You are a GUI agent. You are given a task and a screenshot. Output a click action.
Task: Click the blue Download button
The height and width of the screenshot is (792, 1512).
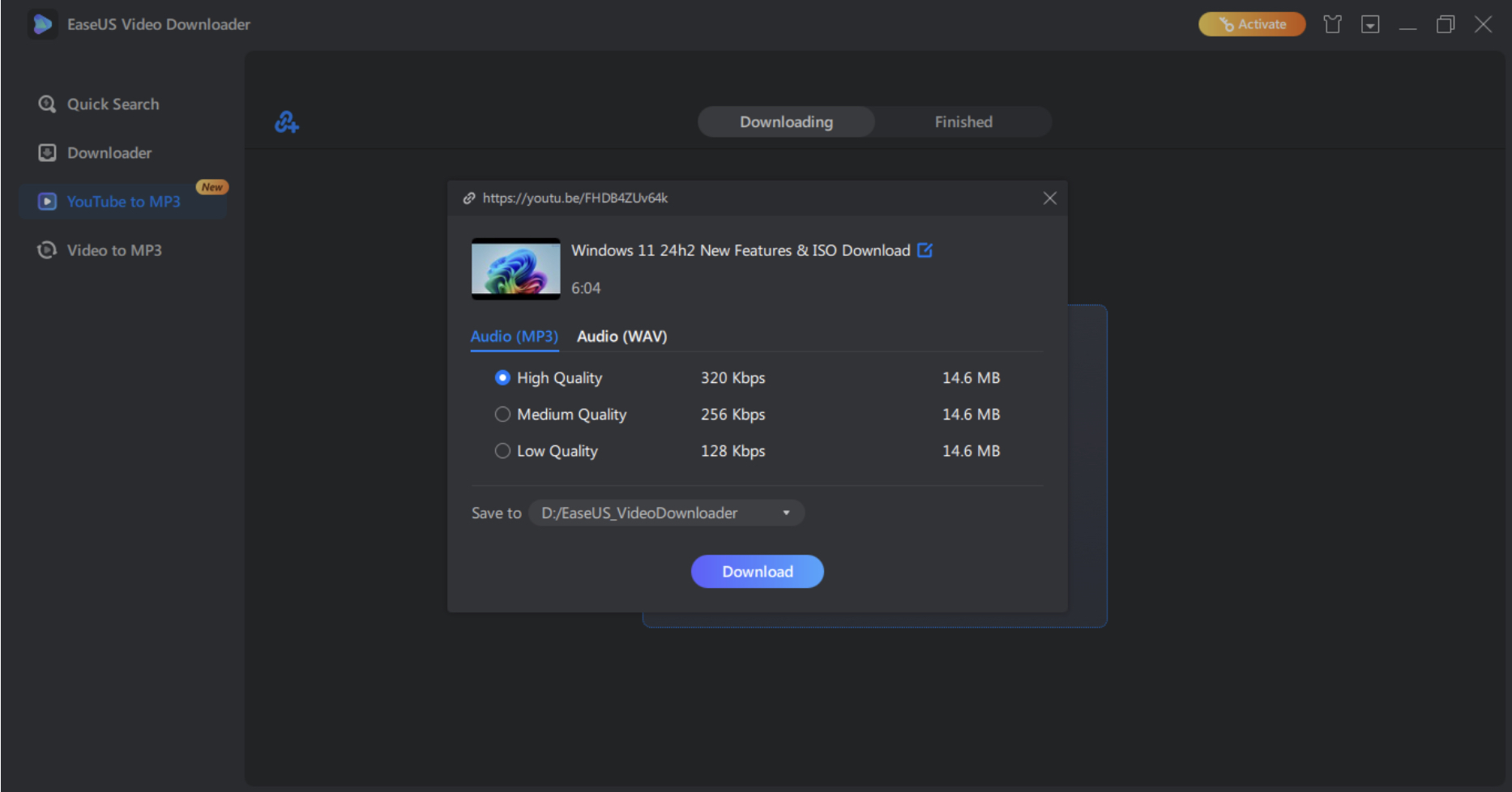tap(758, 572)
